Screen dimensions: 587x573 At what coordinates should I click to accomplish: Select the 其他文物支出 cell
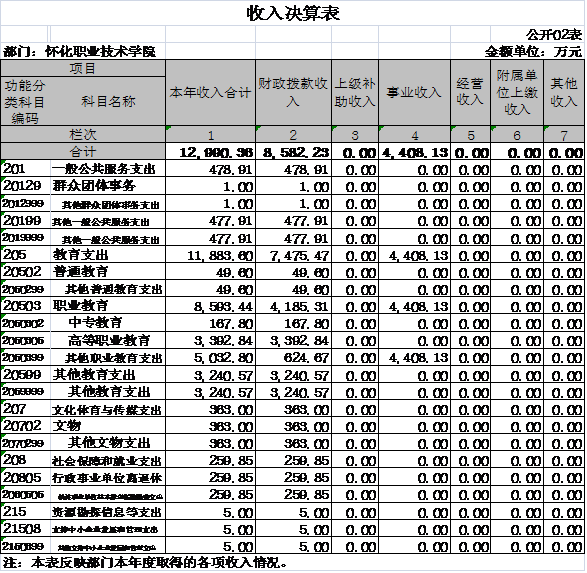[x=108, y=443]
